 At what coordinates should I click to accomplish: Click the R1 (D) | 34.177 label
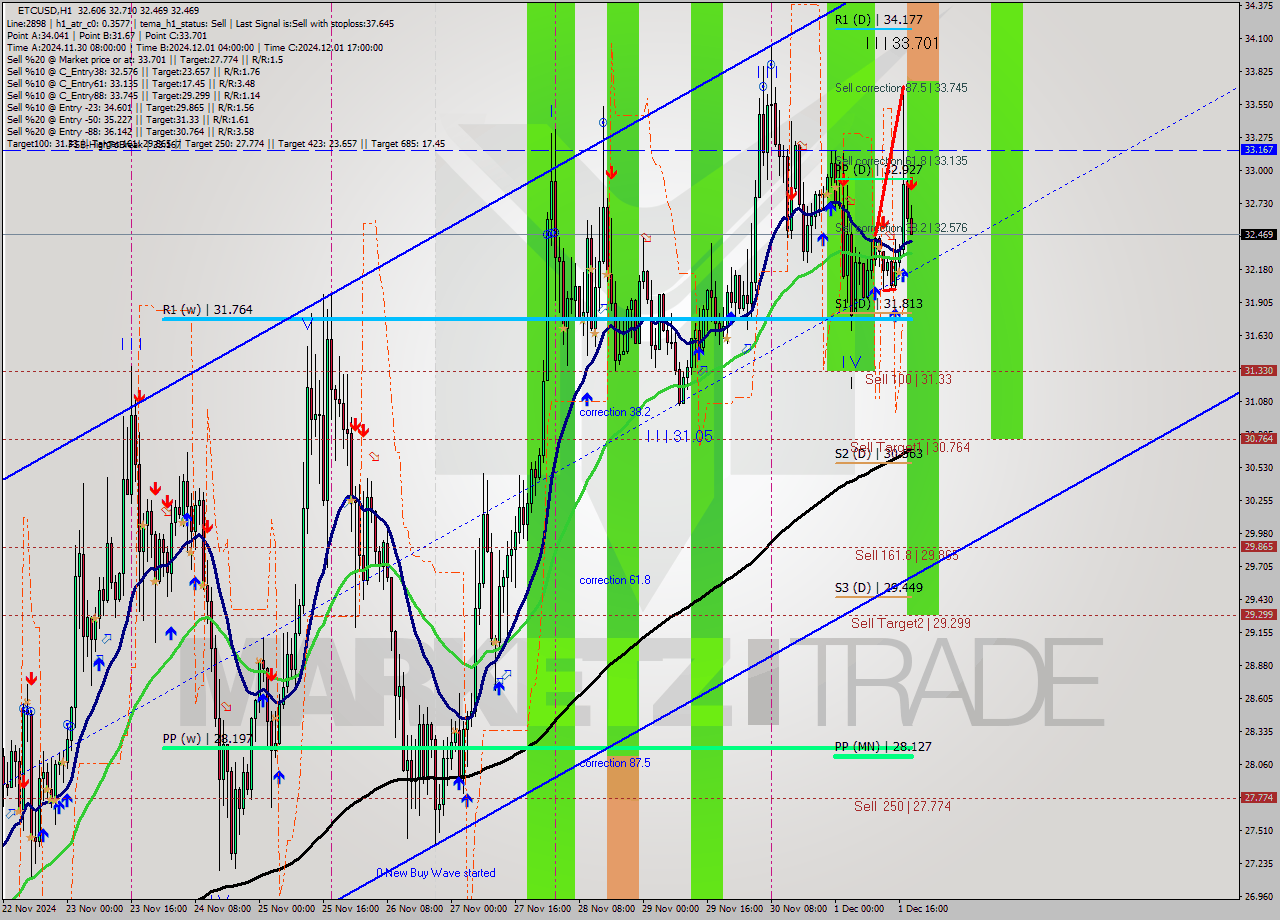click(x=879, y=20)
